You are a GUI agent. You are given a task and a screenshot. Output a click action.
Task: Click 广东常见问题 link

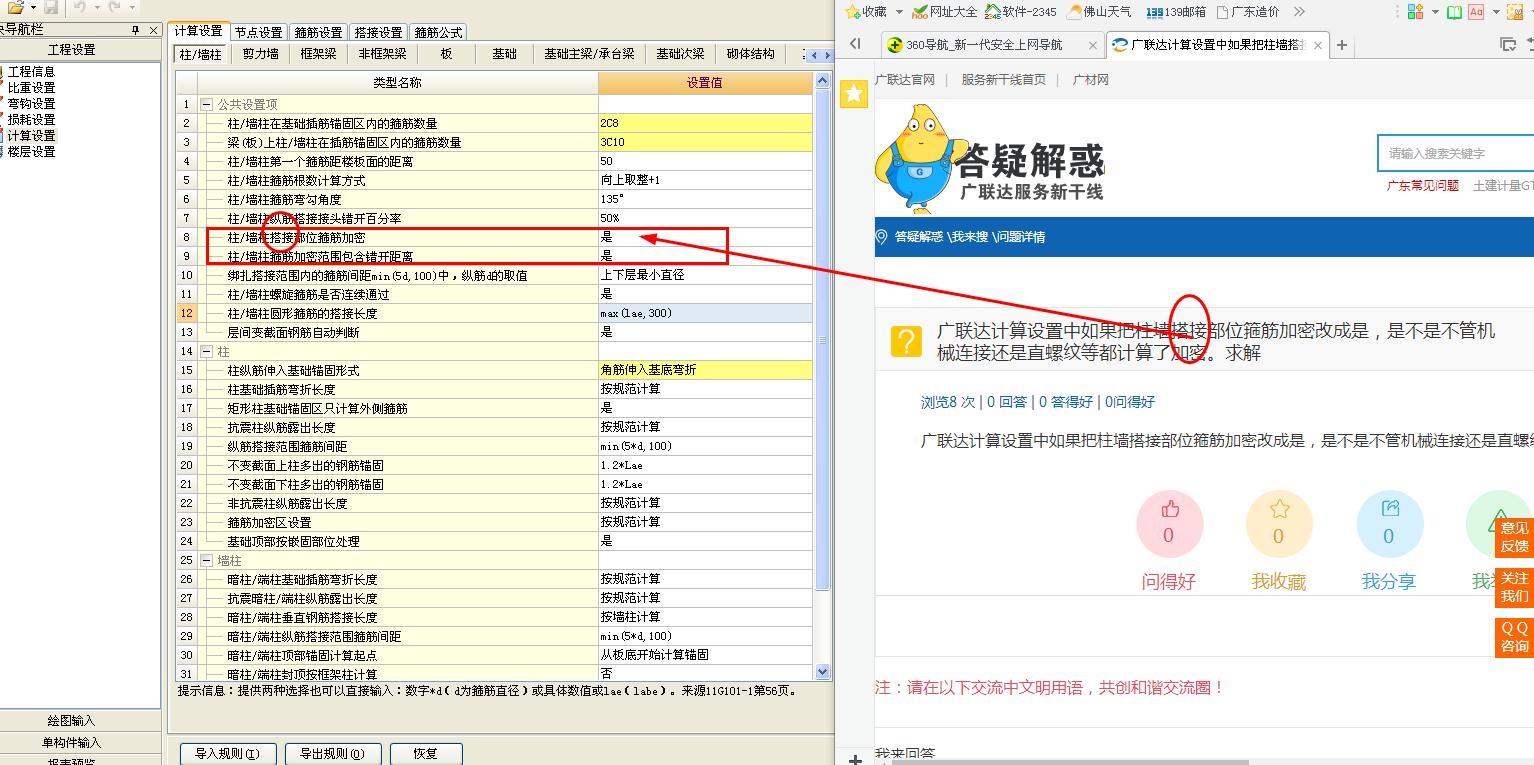click(1423, 186)
